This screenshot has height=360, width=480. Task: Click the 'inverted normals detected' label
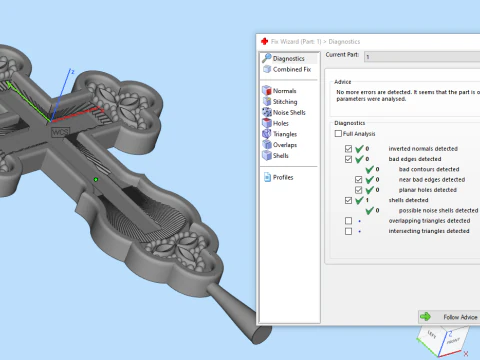point(423,149)
